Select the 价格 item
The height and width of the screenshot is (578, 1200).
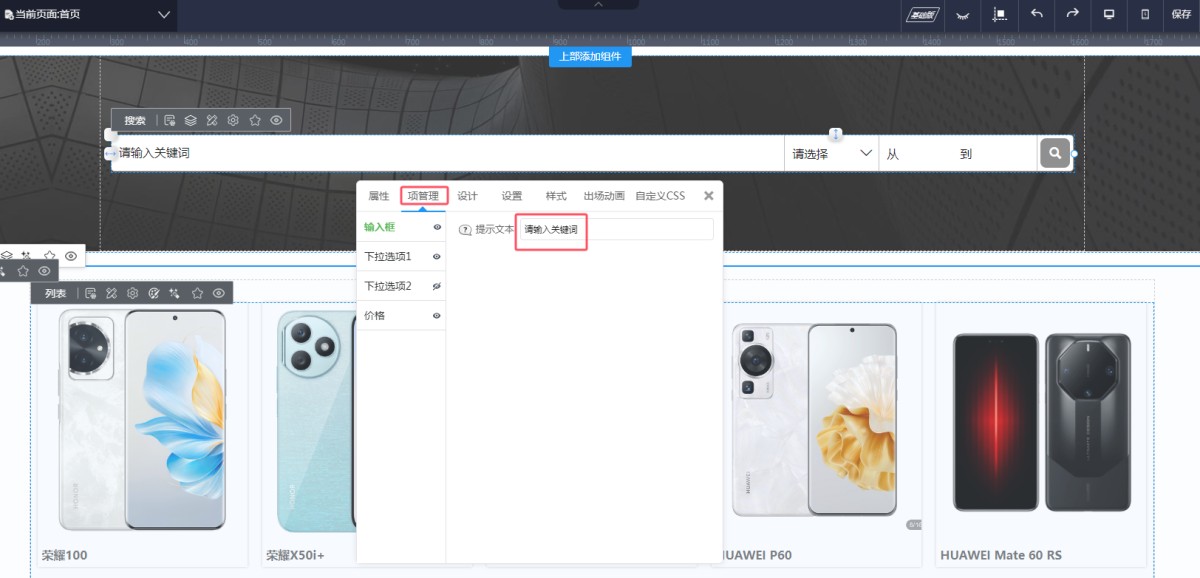[401, 316]
